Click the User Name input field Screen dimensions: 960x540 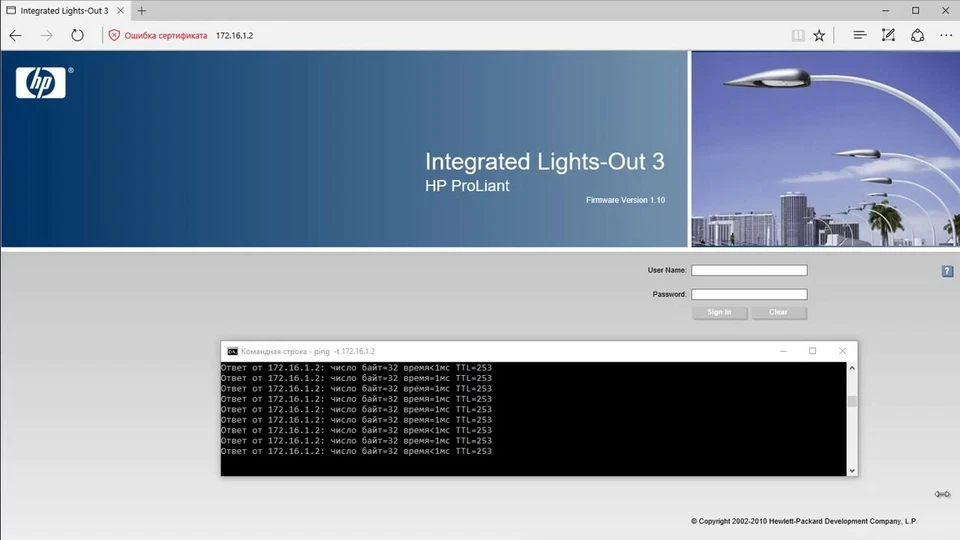(x=749, y=270)
